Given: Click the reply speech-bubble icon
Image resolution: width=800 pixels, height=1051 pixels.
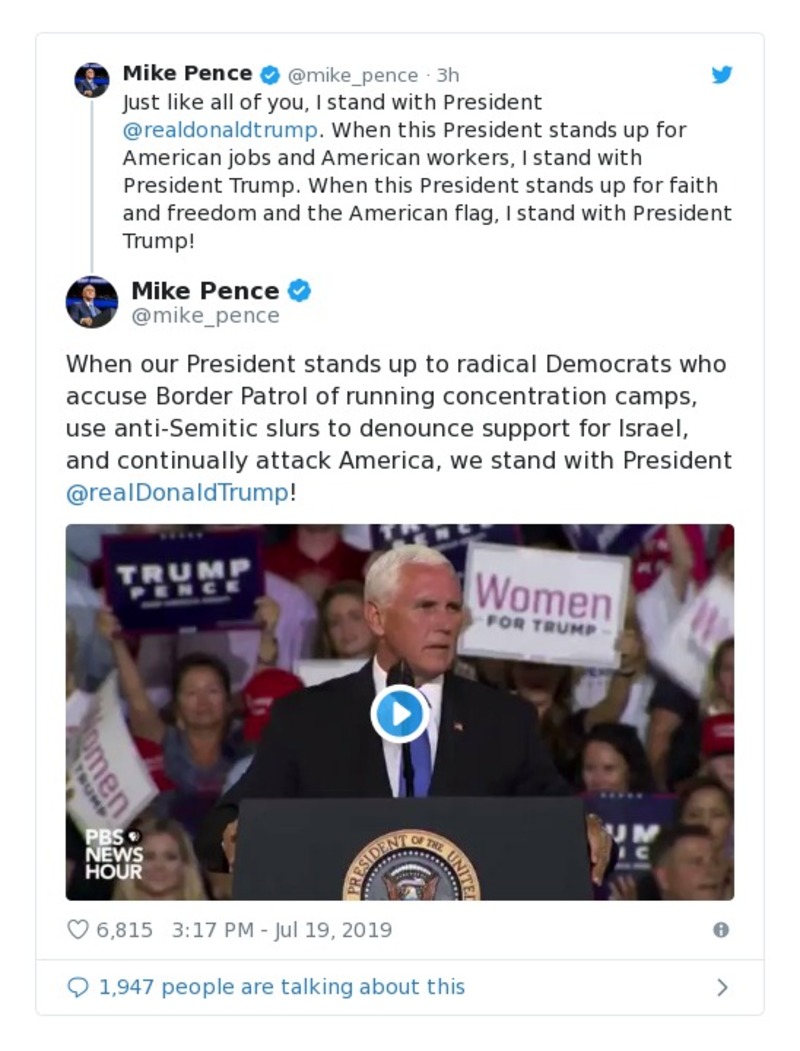Looking at the screenshot, I should click(78, 987).
